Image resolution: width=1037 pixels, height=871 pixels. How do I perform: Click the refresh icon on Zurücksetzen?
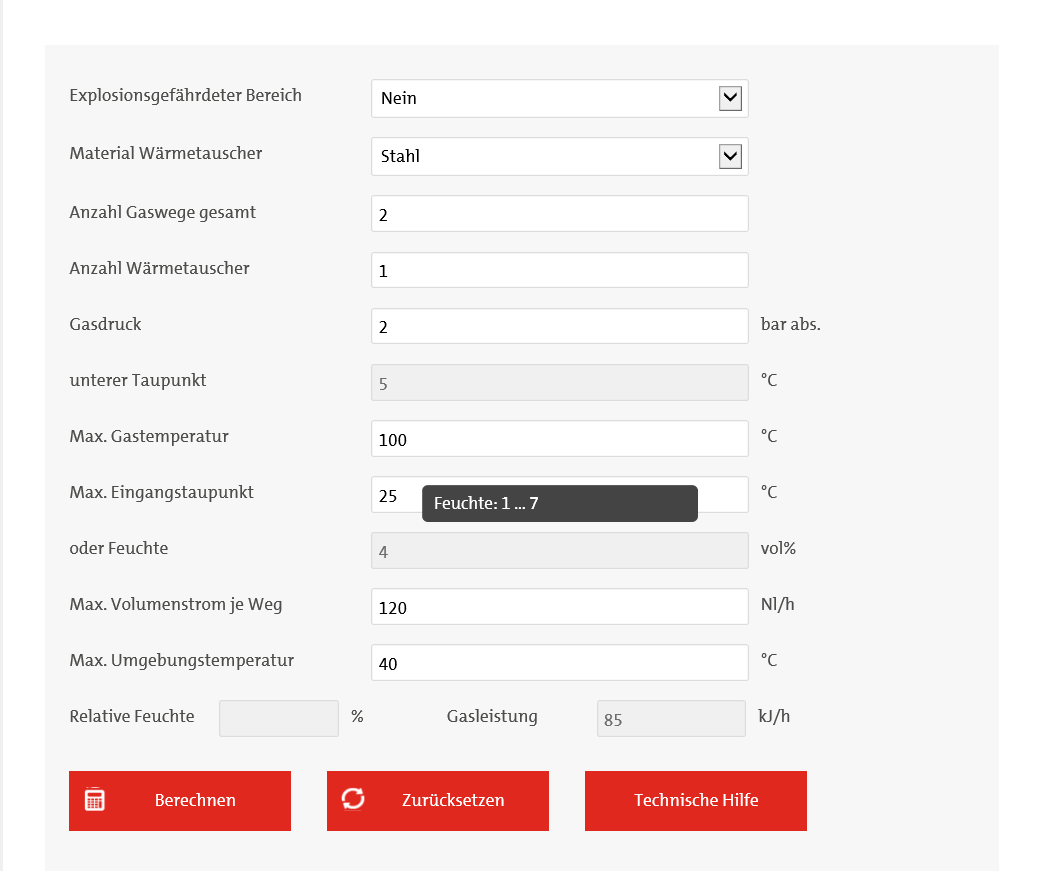[353, 799]
